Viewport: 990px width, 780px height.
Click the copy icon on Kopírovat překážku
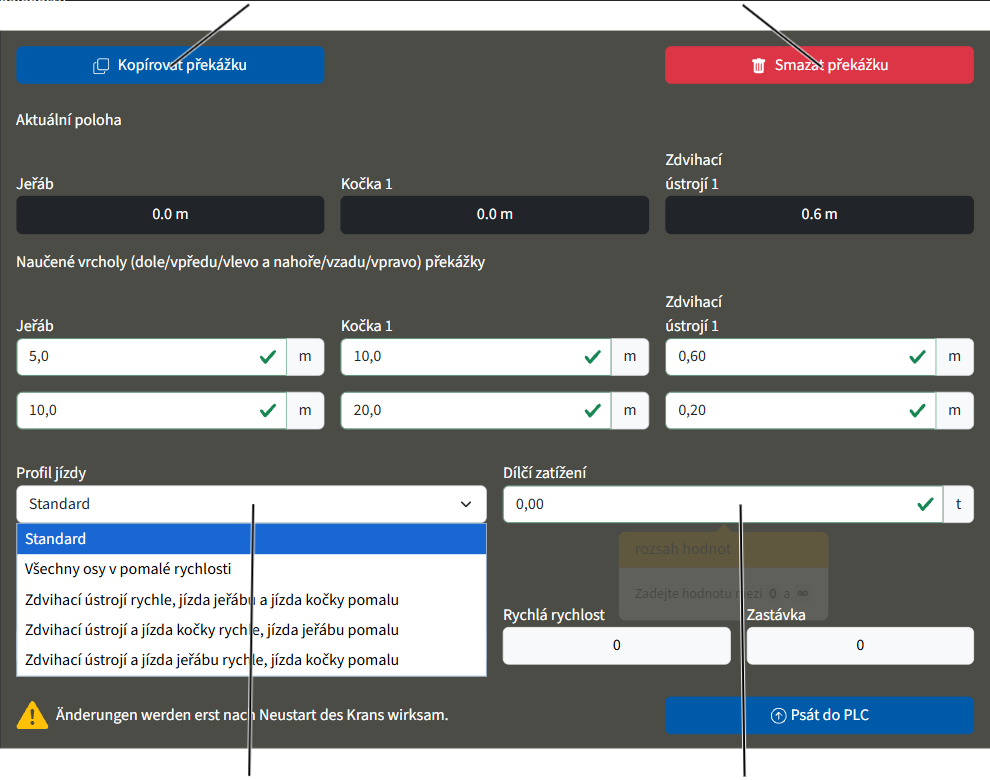click(x=101, y=66)
